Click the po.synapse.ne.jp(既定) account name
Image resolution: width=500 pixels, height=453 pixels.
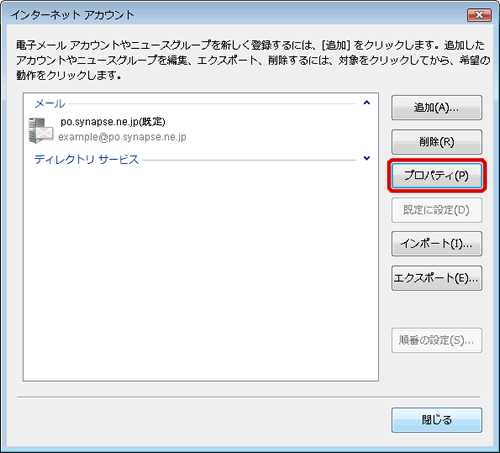[x=113, y=122]
